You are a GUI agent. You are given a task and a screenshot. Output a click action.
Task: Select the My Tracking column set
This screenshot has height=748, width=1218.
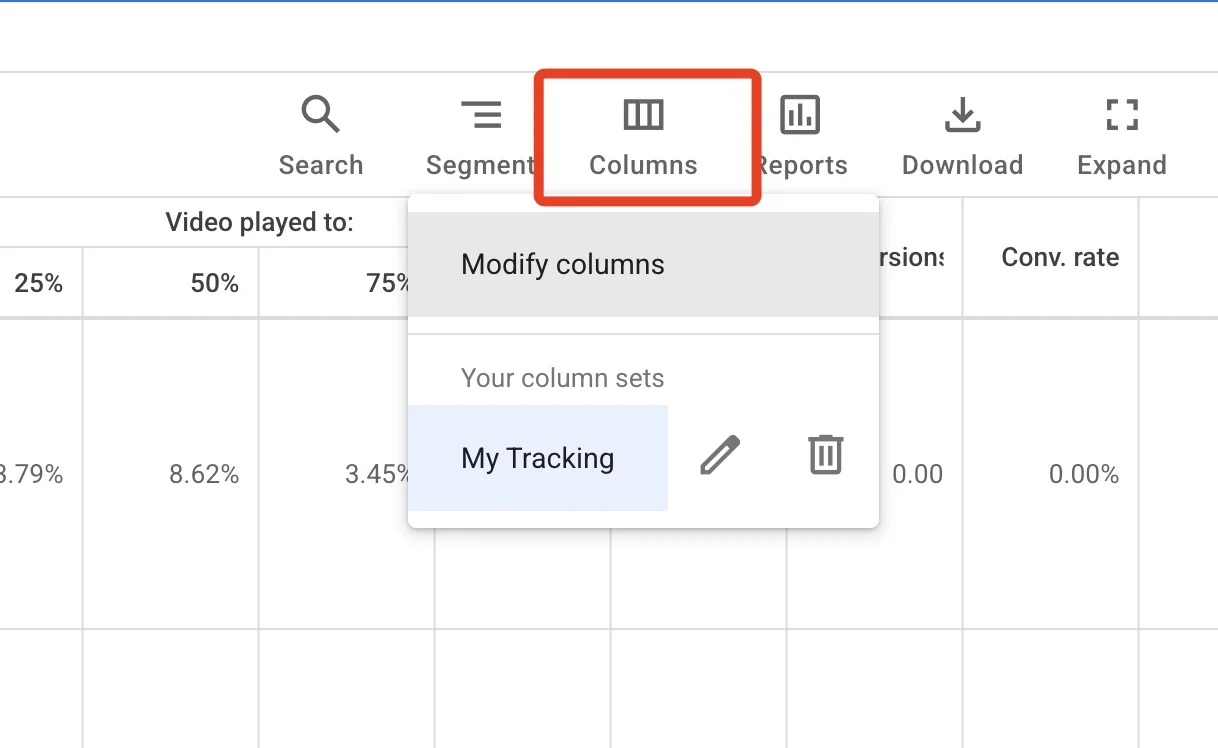[x=538, y=458]
